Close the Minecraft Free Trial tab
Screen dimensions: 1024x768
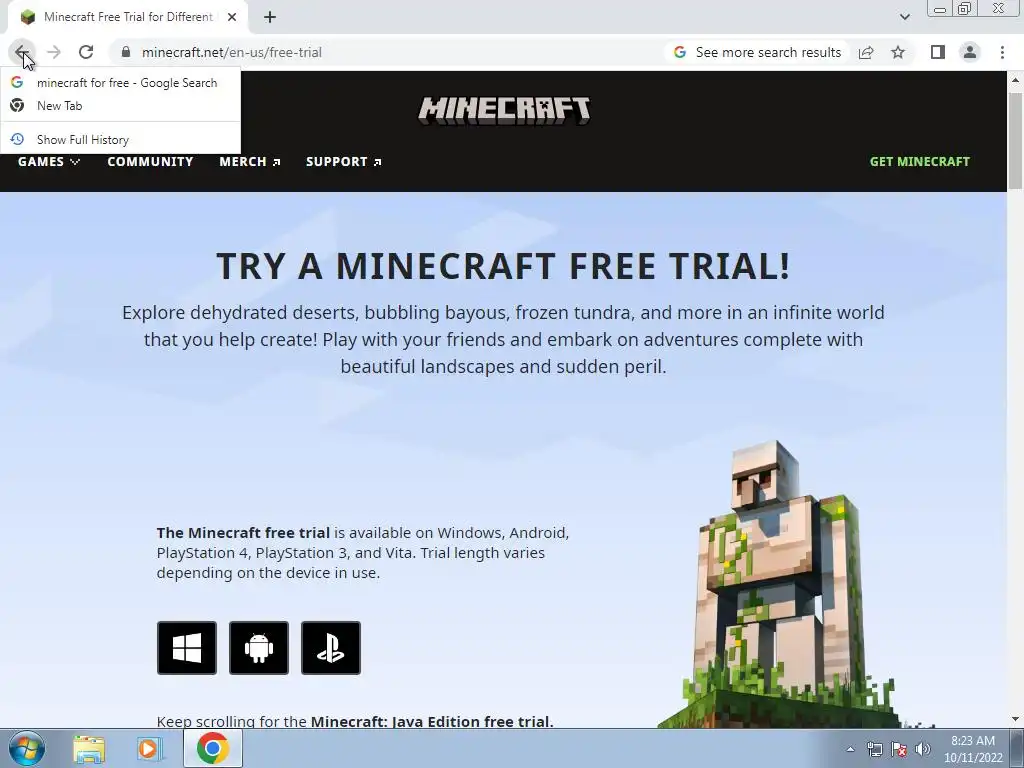click(x=232, y=17)
